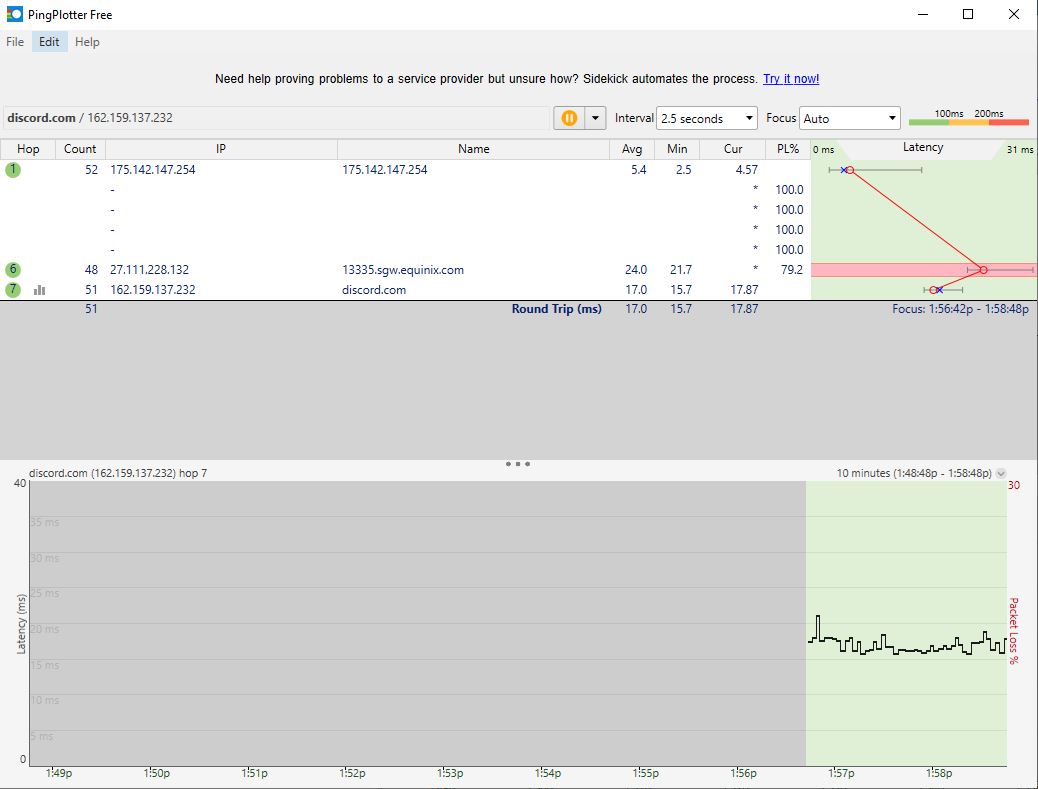Select IP 27.111.228.132 in hop 6
This screenshot has height=789, width=1038.
[149, 269]
